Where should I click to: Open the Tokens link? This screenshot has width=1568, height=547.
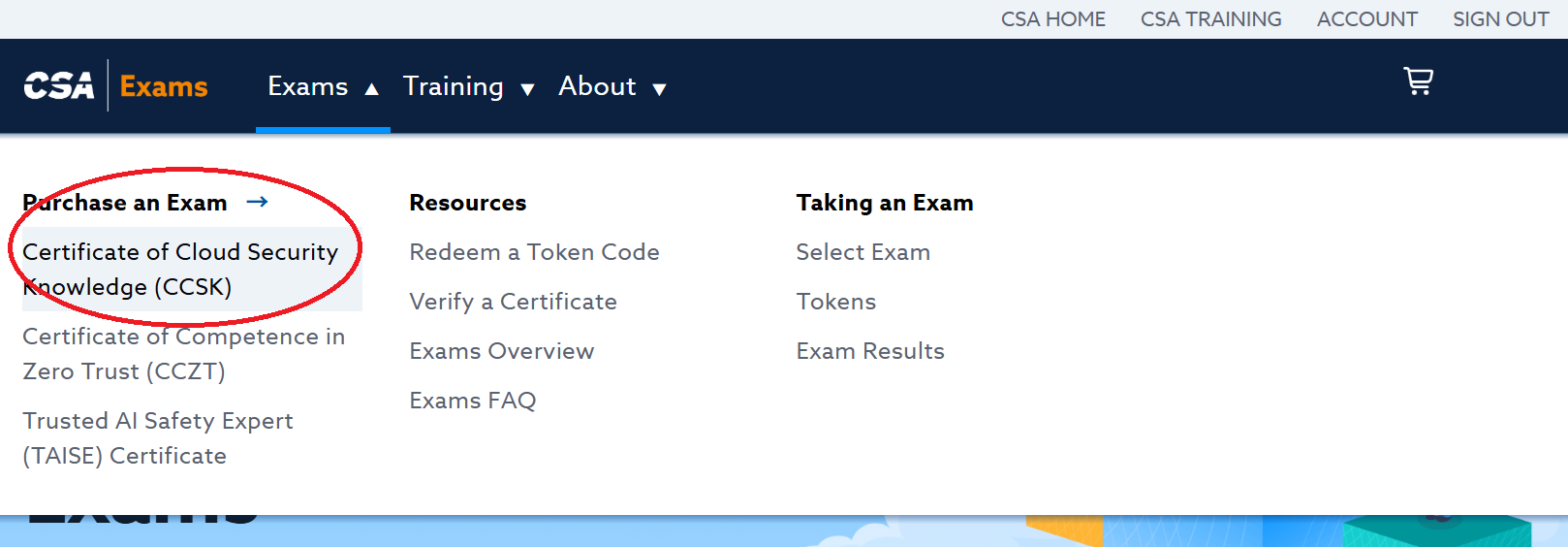(835, 302)
